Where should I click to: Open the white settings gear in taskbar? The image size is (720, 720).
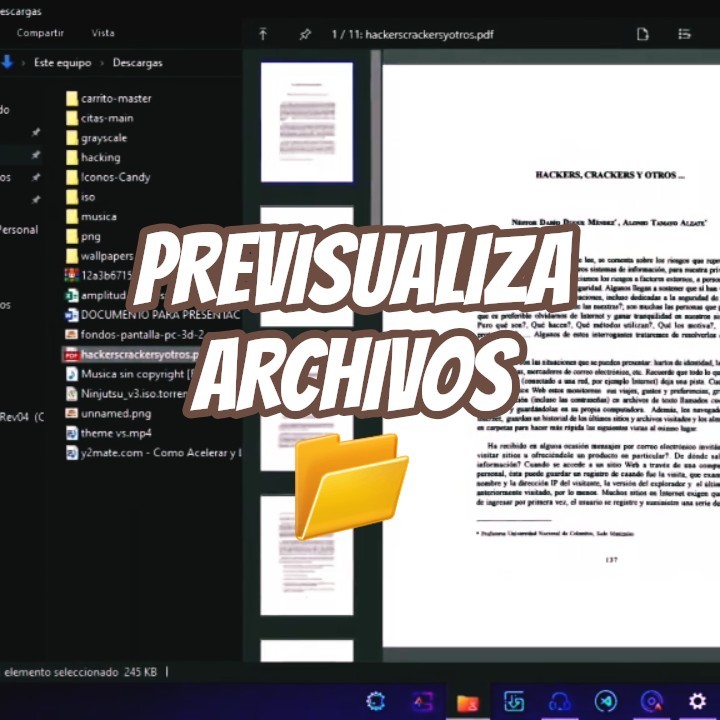click(697, 701)
